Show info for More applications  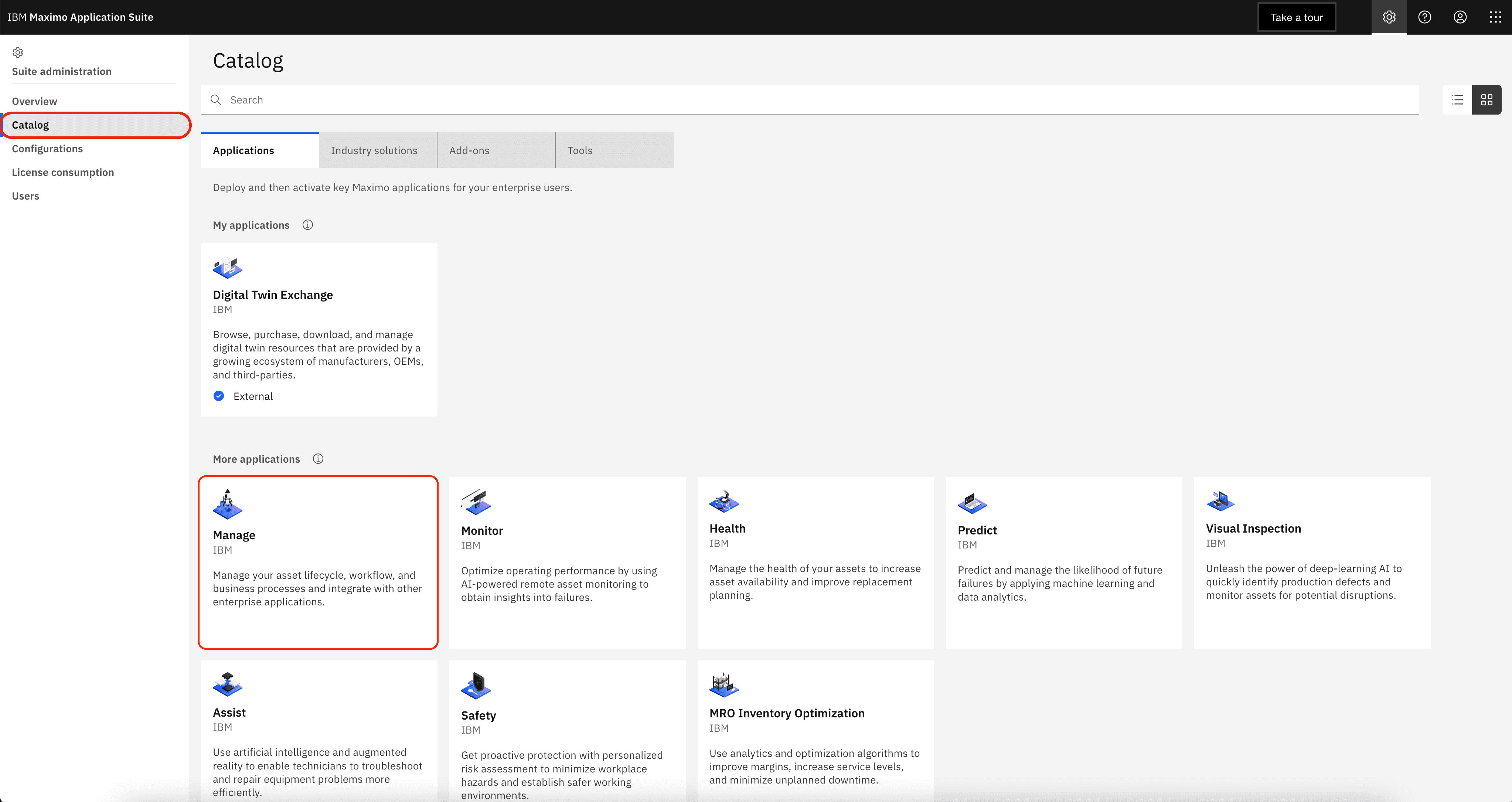point(318,459)
